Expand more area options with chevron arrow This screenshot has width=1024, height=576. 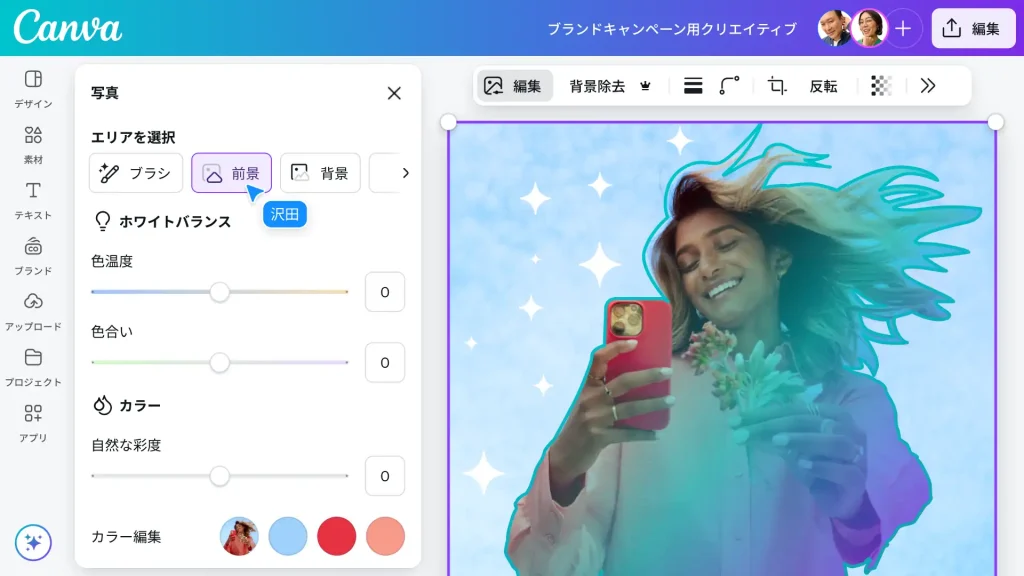click(405, 173)
